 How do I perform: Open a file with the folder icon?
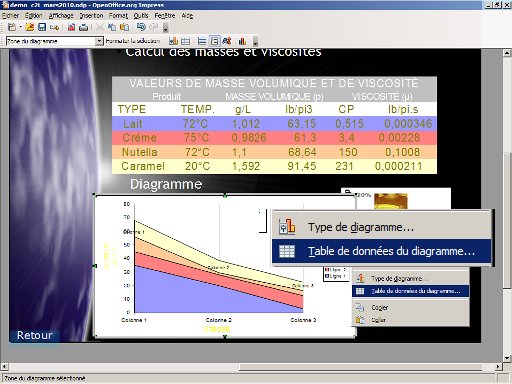[x=30, y=27]
